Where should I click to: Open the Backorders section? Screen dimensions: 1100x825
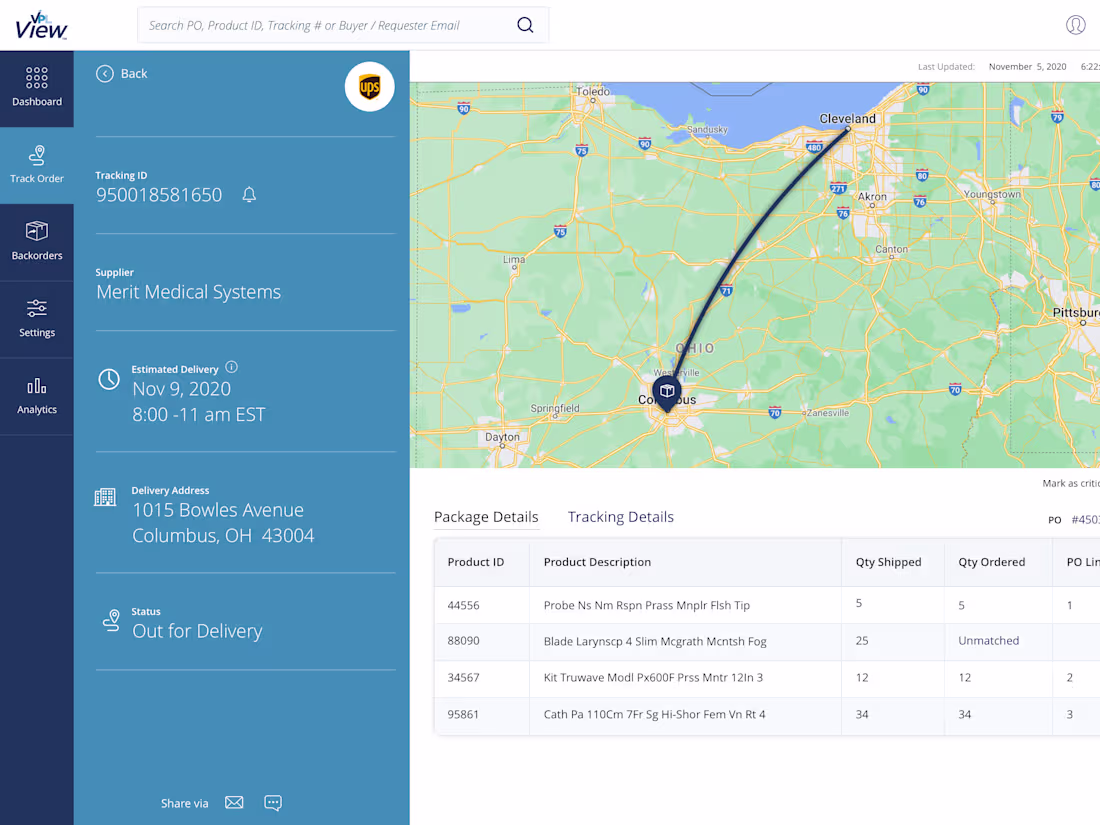37,242
